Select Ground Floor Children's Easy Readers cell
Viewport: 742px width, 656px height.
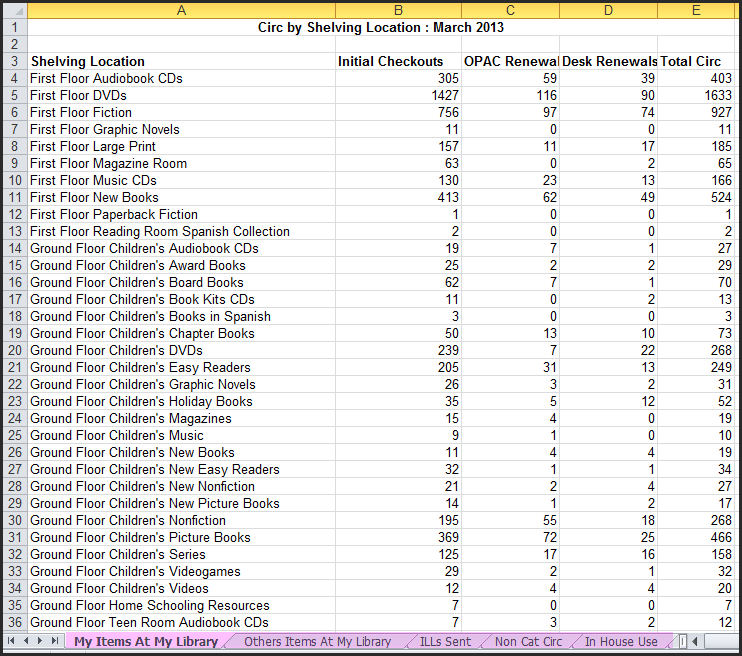[181, 367]
